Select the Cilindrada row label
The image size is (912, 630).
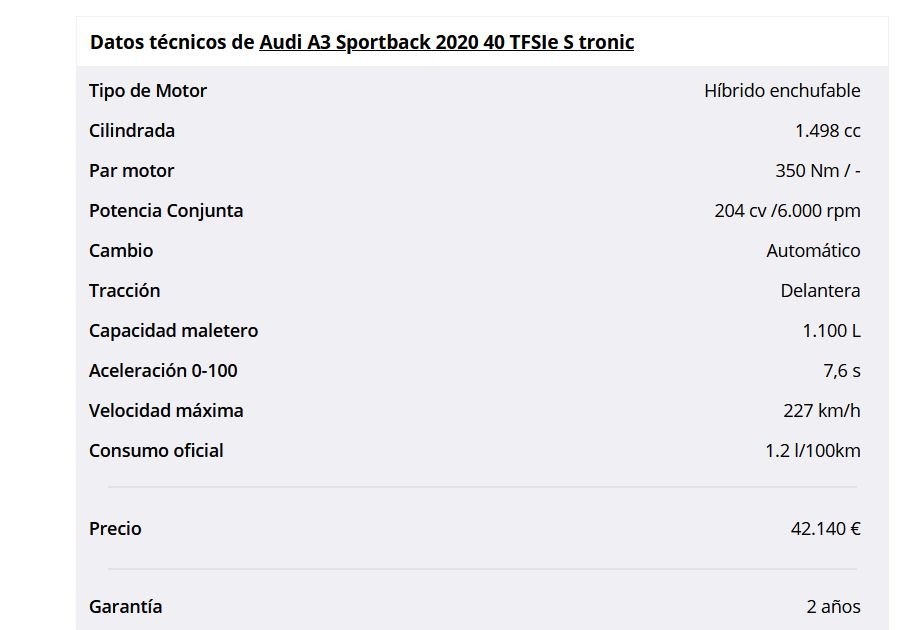tap(131, 131)
